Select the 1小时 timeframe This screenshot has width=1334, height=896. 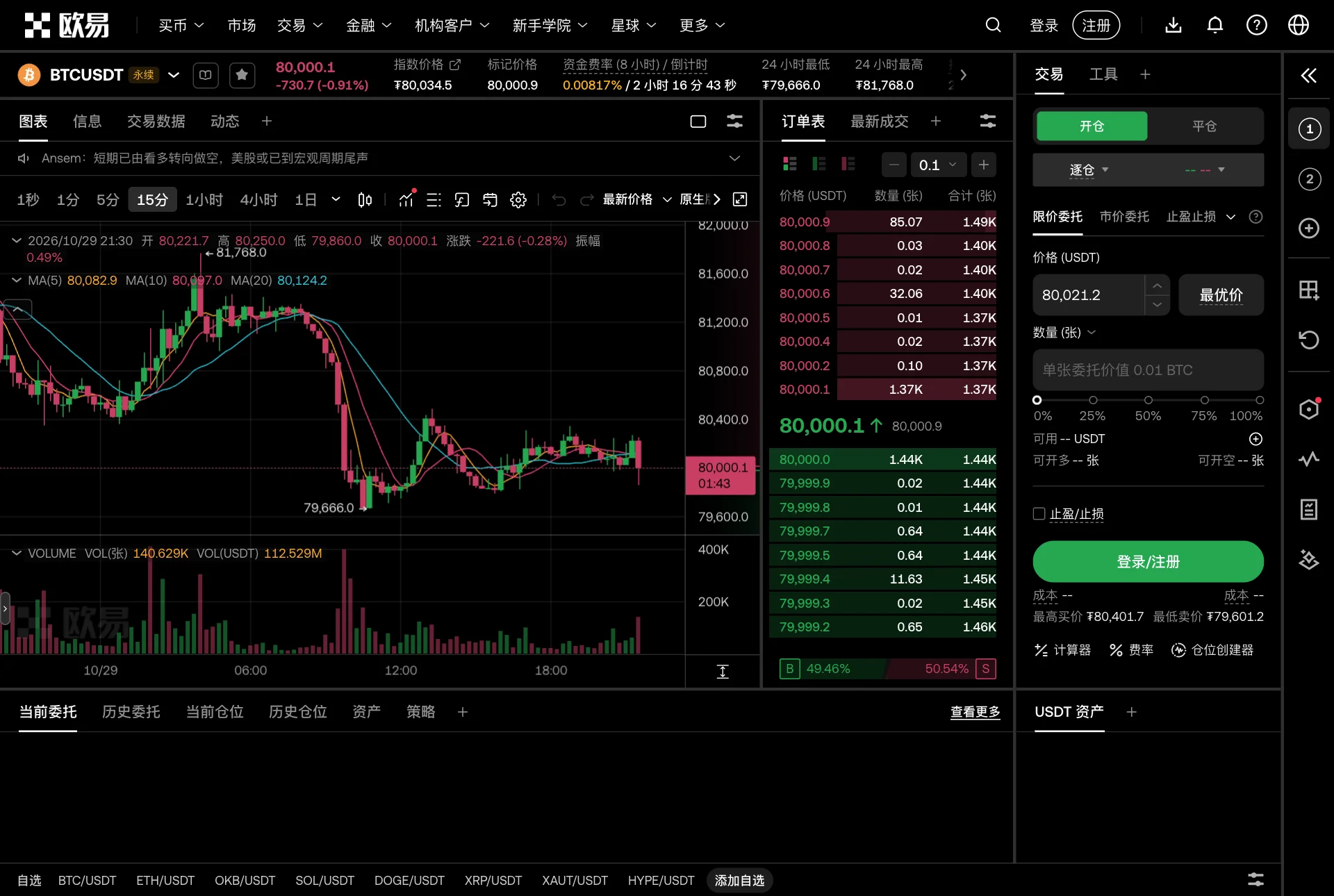[204, 200]
